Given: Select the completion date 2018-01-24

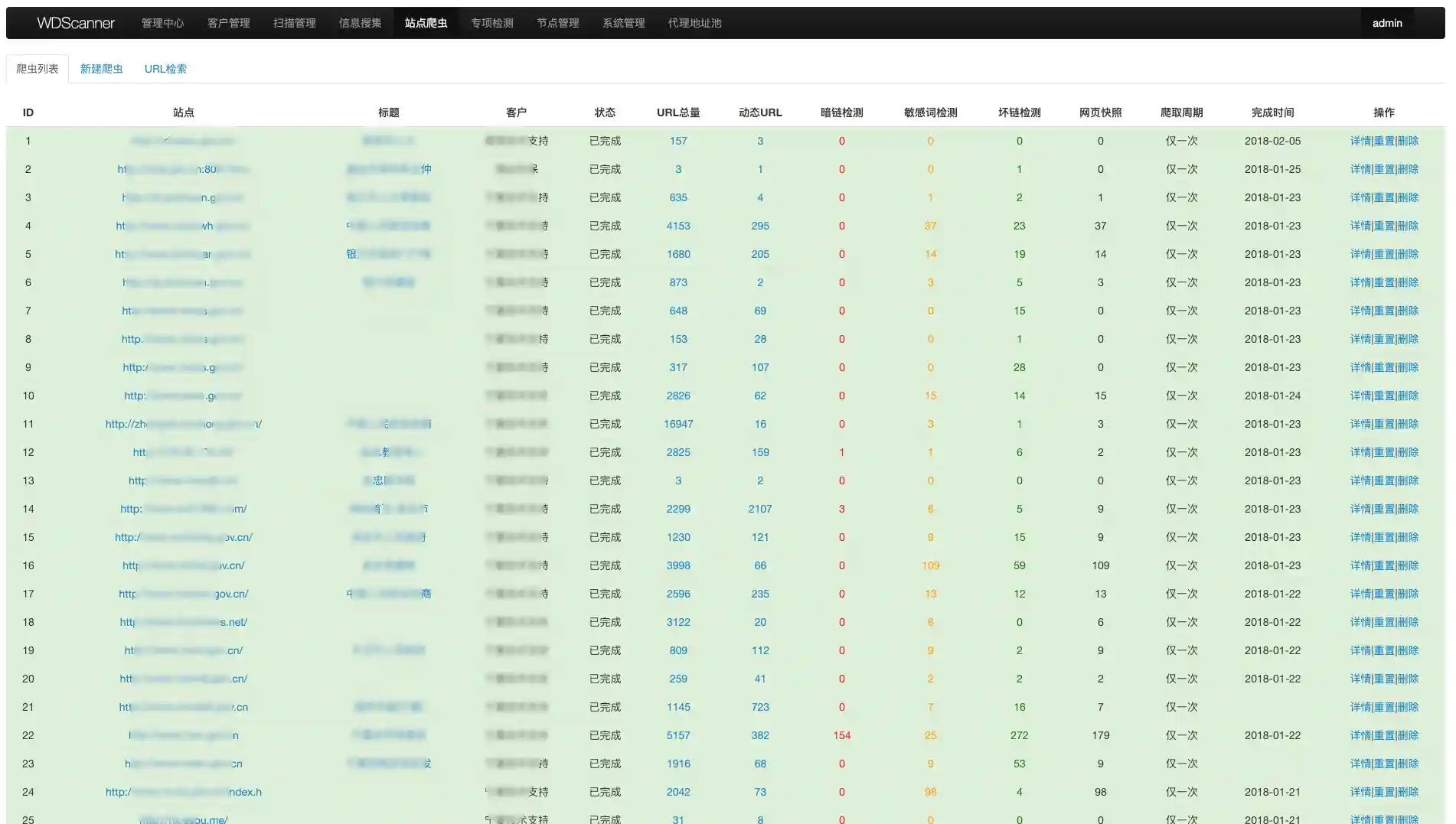Looking at the screenshot, I should tap(1272, 396).
